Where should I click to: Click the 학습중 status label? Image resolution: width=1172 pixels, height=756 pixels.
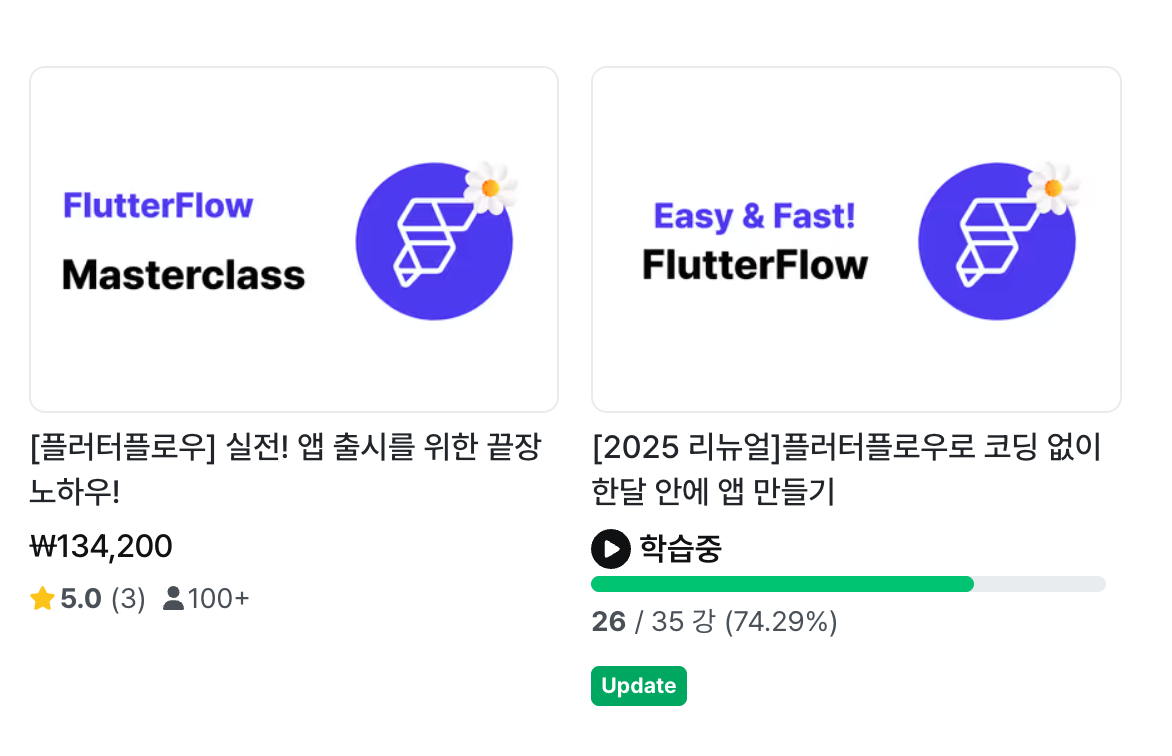680,549
